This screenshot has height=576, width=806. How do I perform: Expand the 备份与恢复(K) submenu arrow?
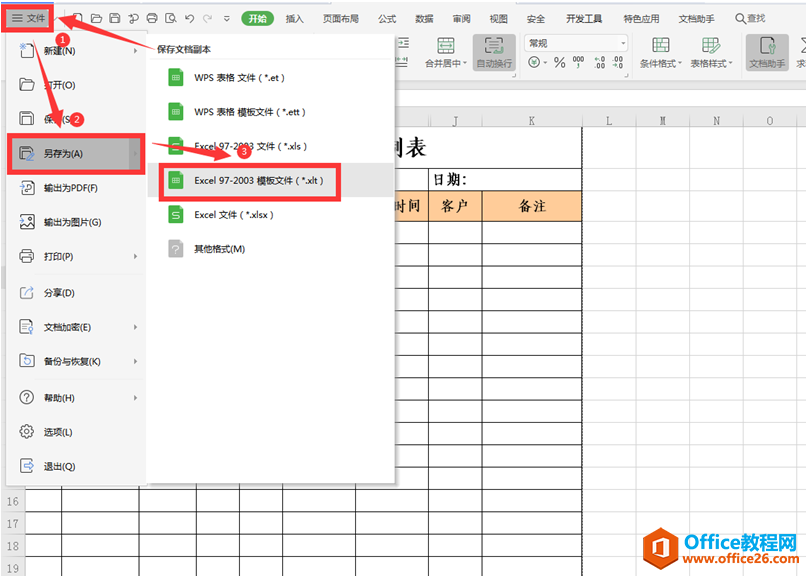click(135, 362)
